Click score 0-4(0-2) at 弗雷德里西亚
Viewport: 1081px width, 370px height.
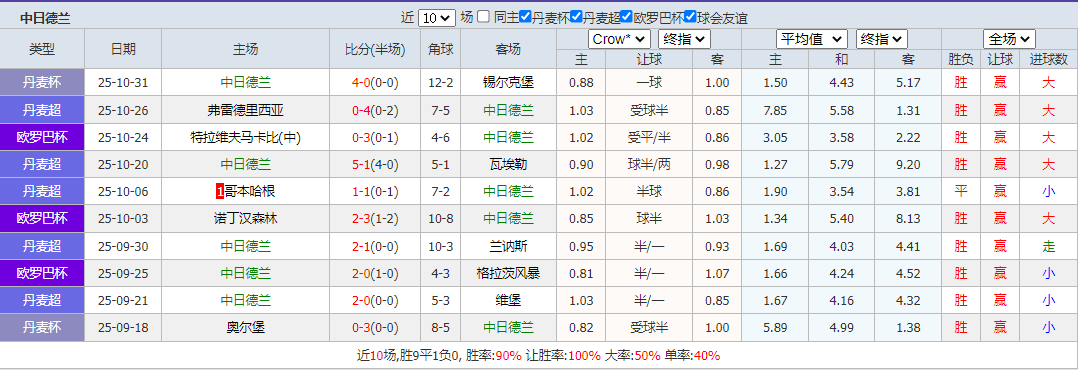[x=375, y=110]
